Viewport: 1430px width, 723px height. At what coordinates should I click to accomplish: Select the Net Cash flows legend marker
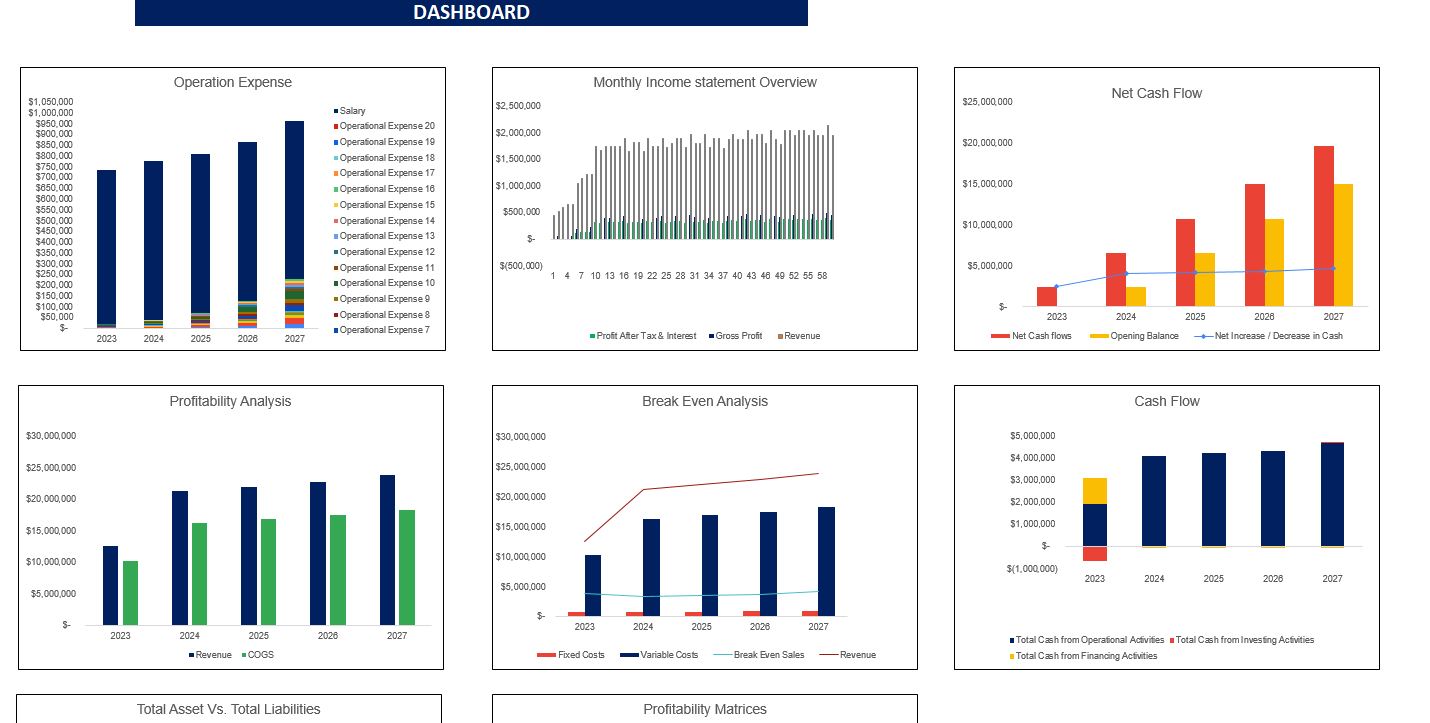coord(1002,335)
